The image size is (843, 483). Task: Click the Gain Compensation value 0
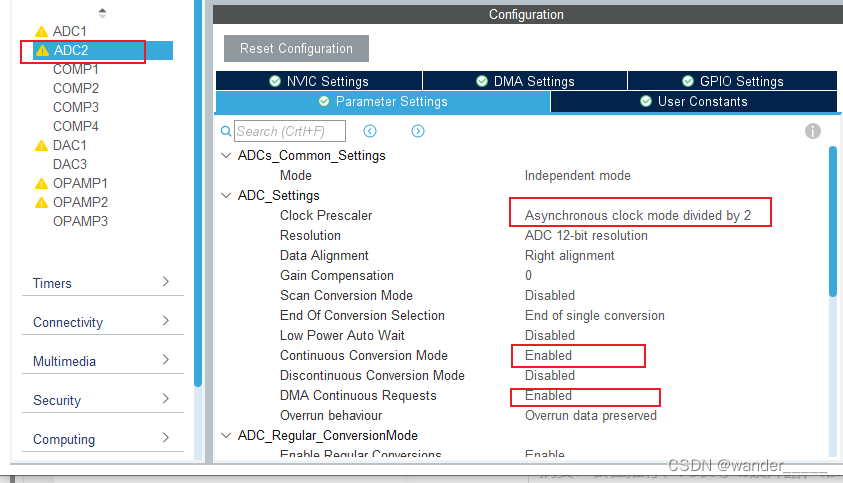coord(528,275)
